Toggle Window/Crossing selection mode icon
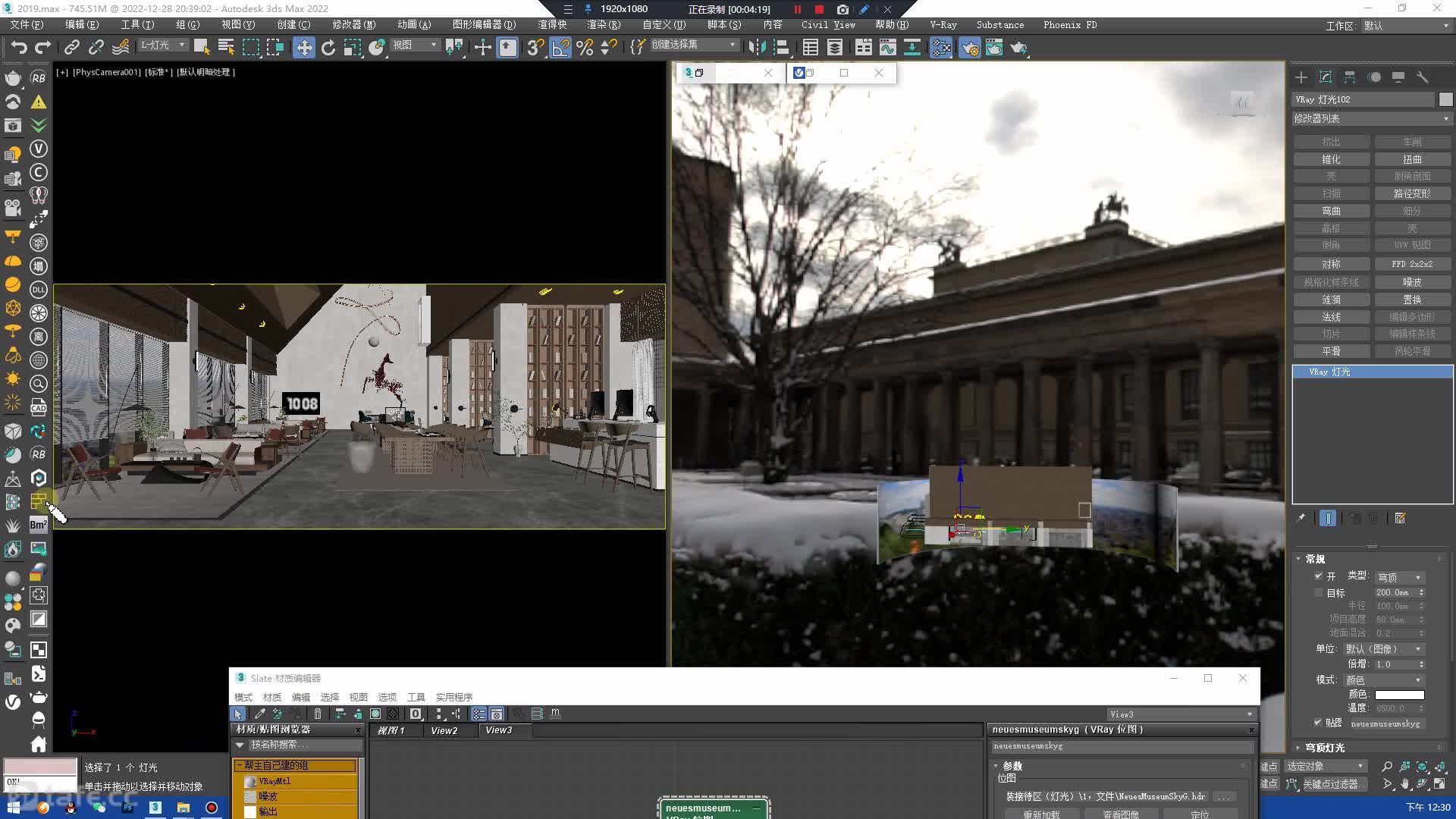Image resolution: width=1456 pixels, height=819 pixels. click(x=275, y=48)
